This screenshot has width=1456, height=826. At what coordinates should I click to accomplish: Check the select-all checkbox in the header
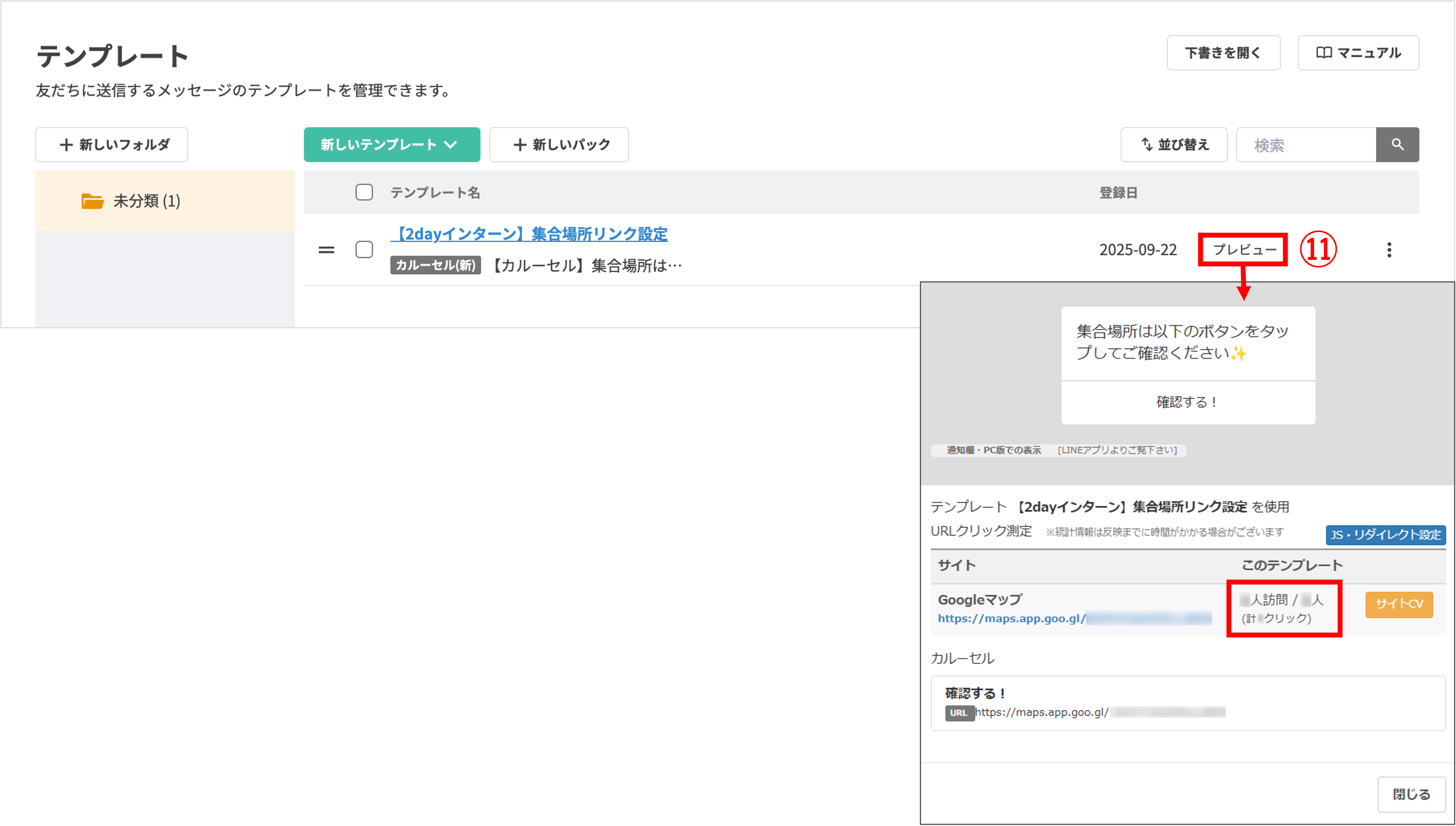point(364,193)
